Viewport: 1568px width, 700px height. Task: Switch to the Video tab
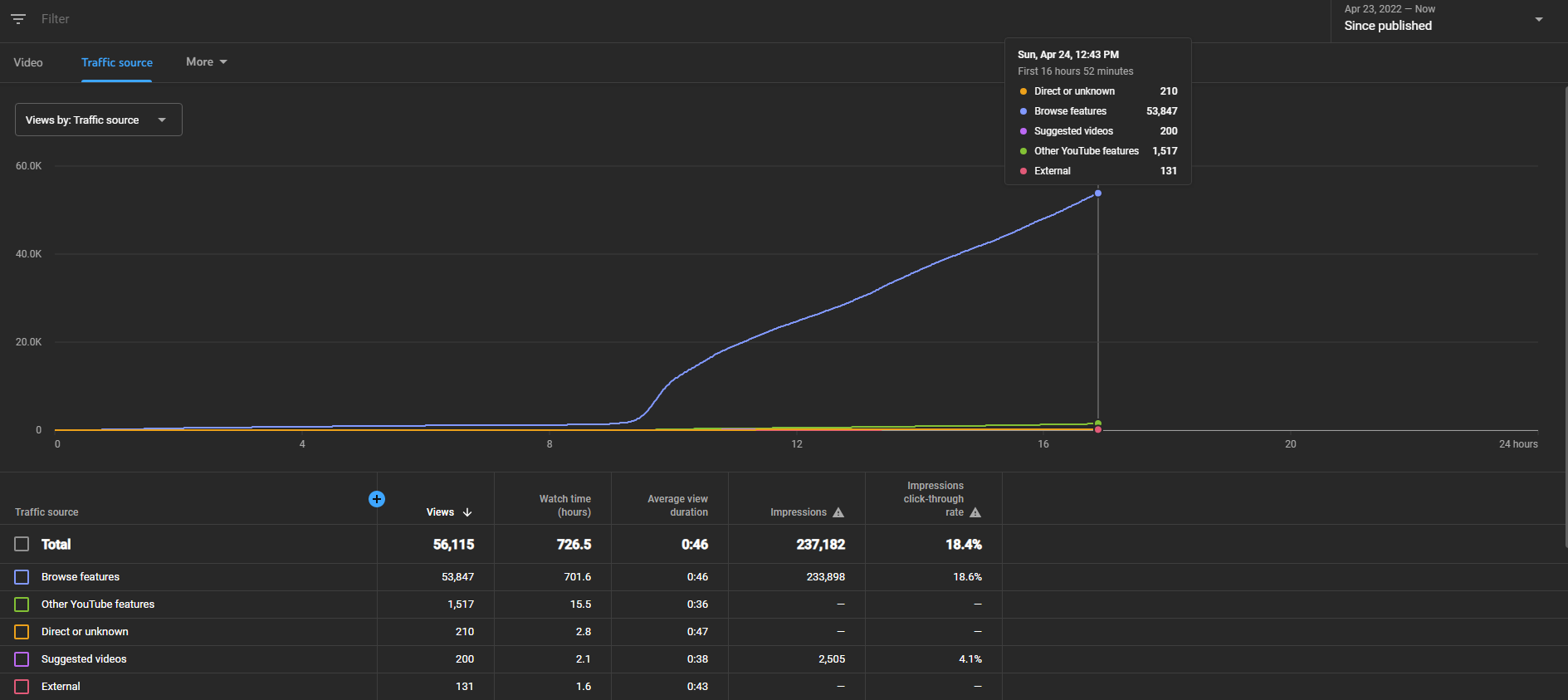[x=28, y=62]
